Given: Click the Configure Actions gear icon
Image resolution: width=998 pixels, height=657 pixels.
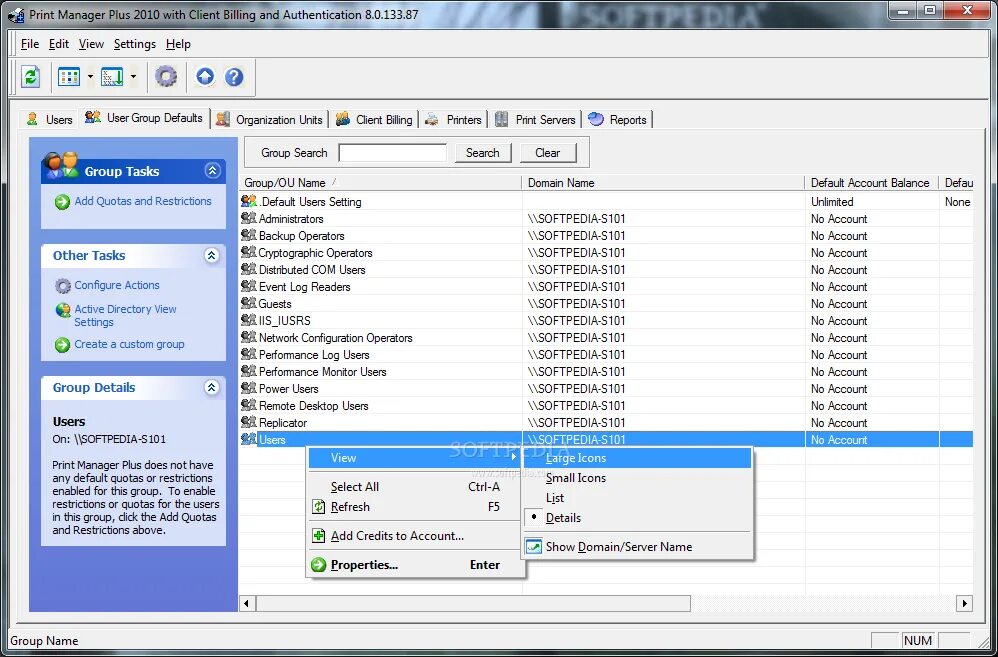Looking at the screenshot, I should (x=62, y=286).
